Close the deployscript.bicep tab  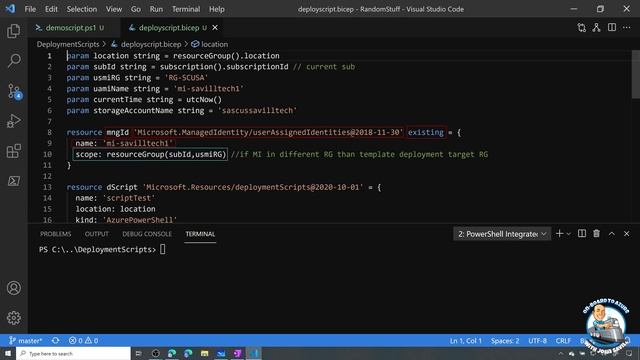coord(215,28)
